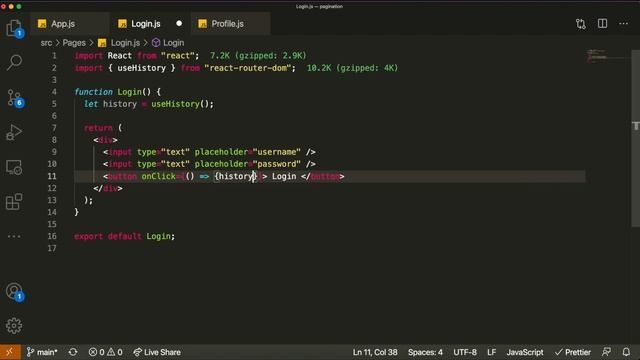This screenshot has height=360, width=640.
Task: Click the Pages breadcrumb segment
Action: point(74,43)
